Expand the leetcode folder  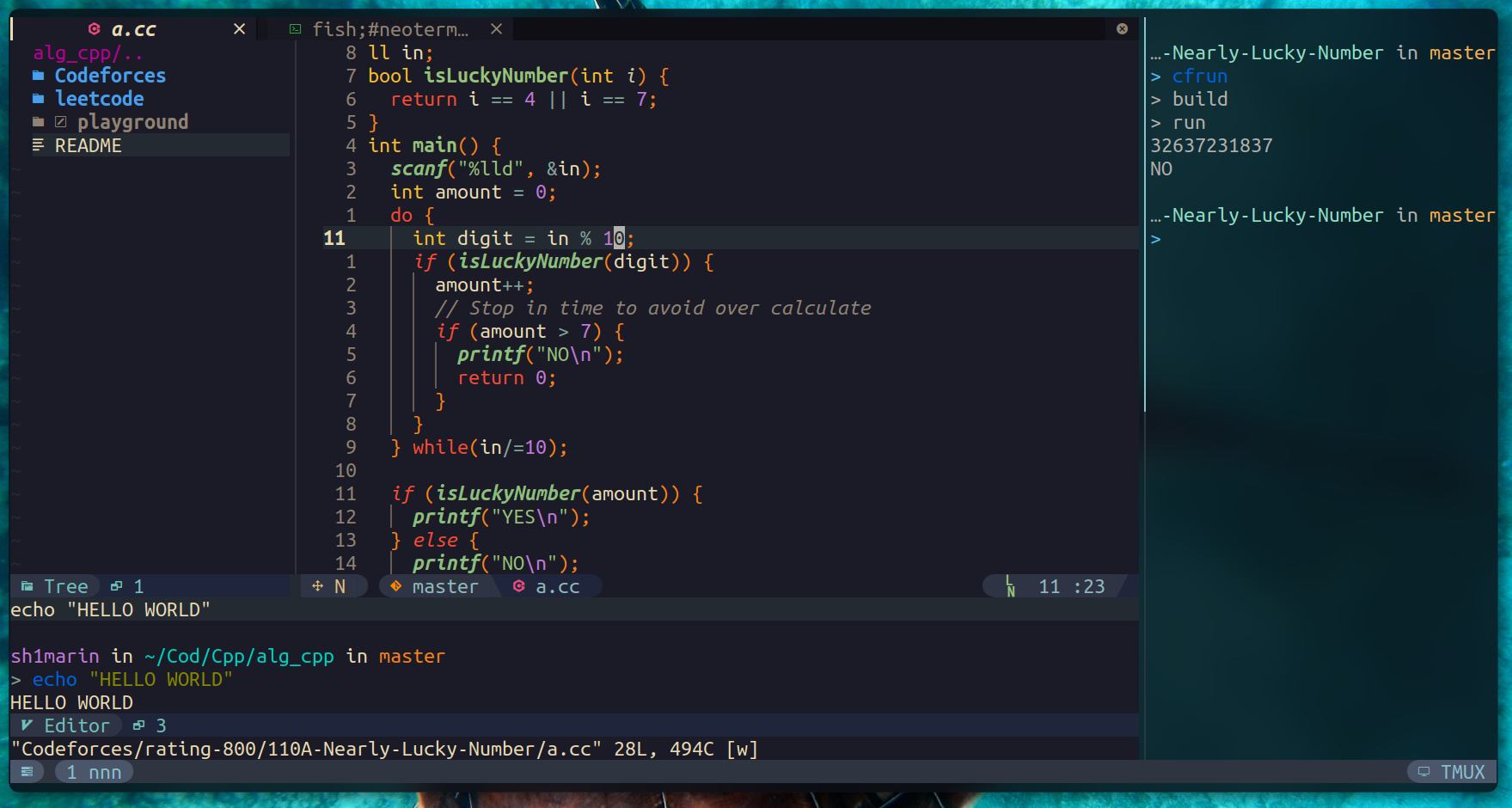(38, 99)
